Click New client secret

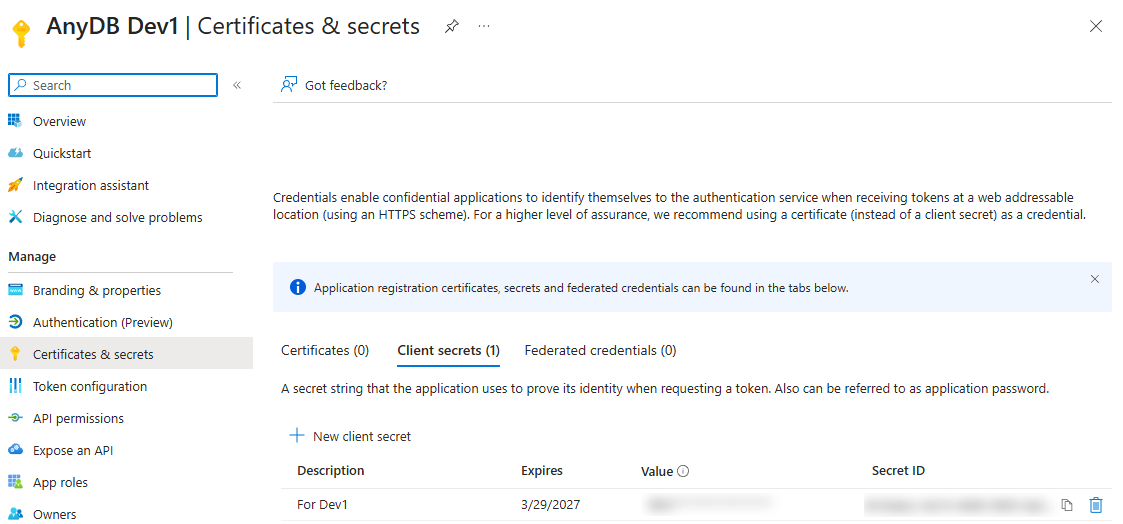[362, 436]
